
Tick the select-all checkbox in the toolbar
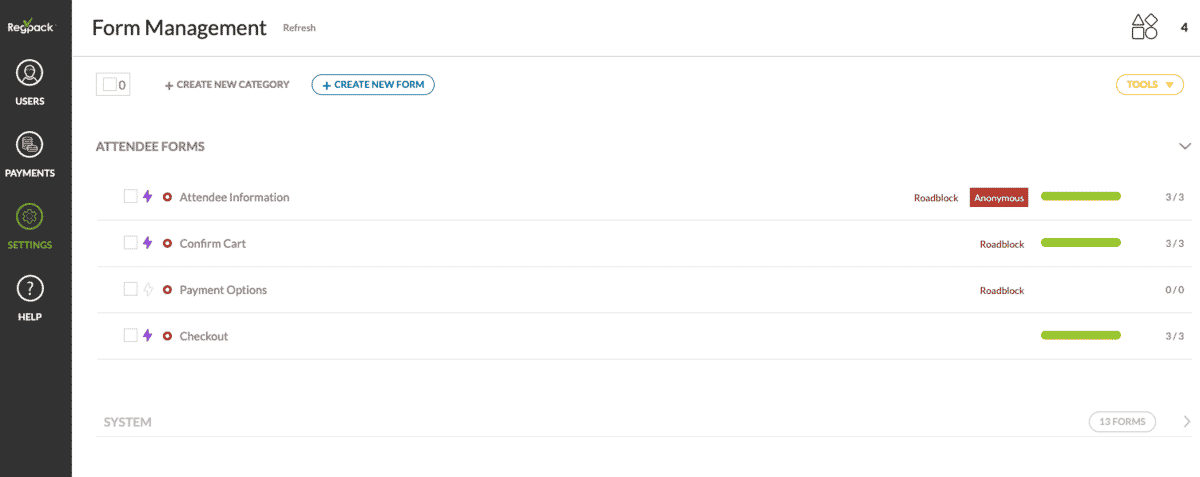(108, 85)
